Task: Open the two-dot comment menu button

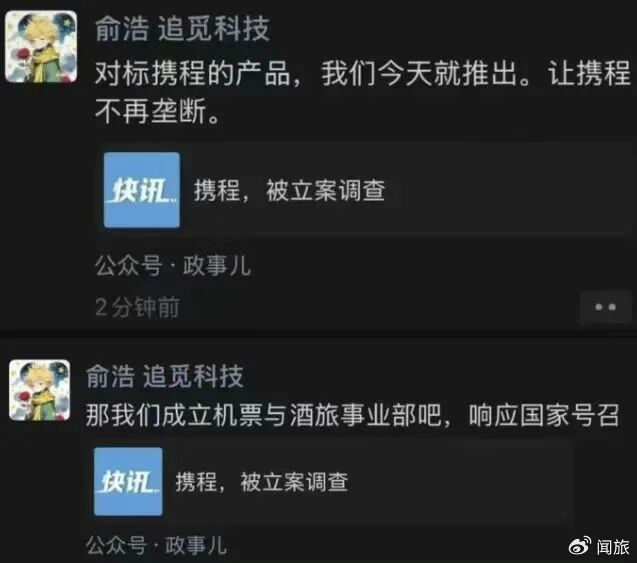Action: click(x=605, y=307)
